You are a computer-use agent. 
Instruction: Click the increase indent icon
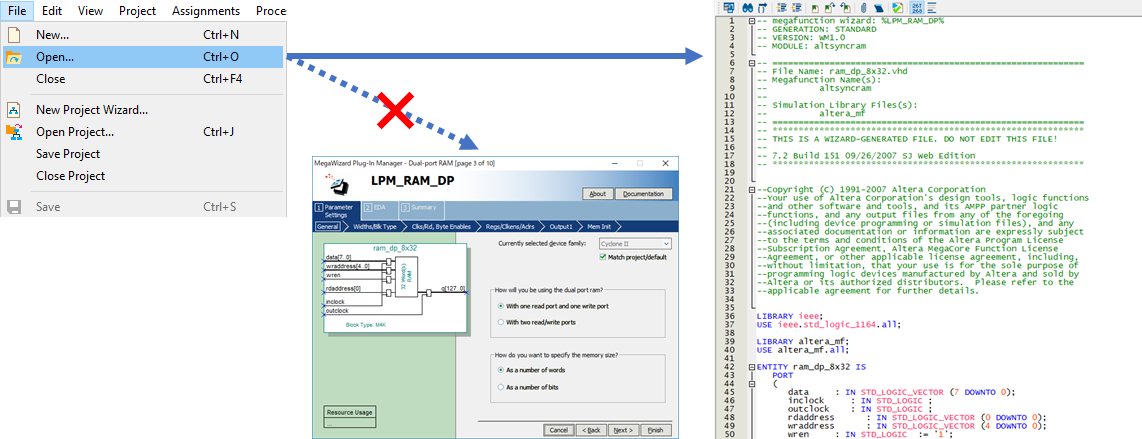click(x=781, y=7)
